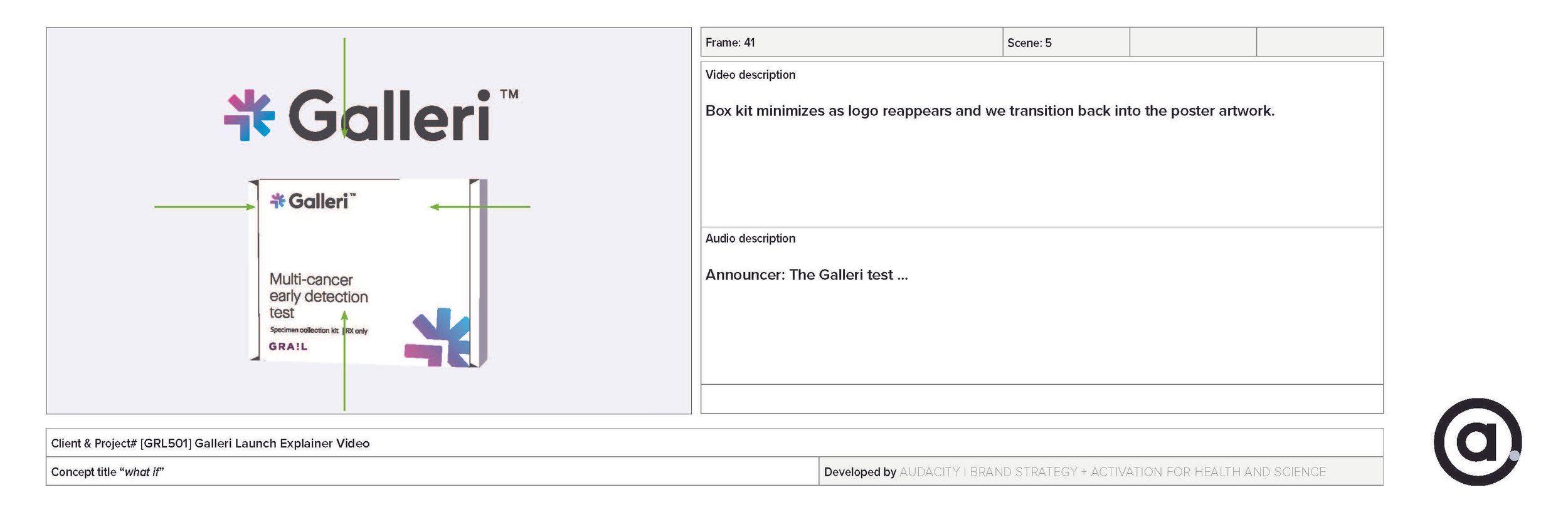This screenshot has height=507, width=1568.
Task: Click the 'Developed by AUDACITY' credit line
Action: [1074, 472]
